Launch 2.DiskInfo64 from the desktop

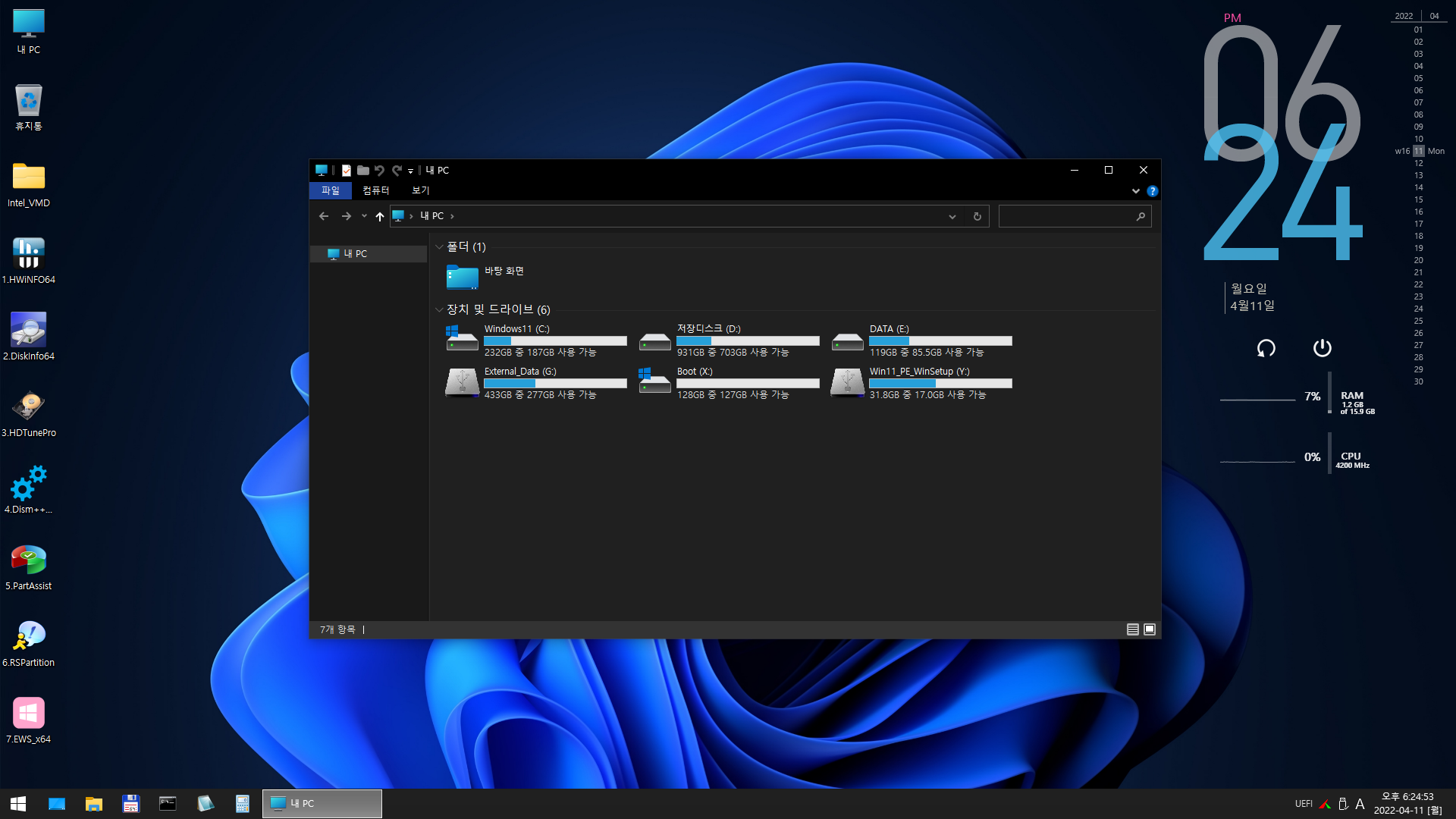(29, 337)
